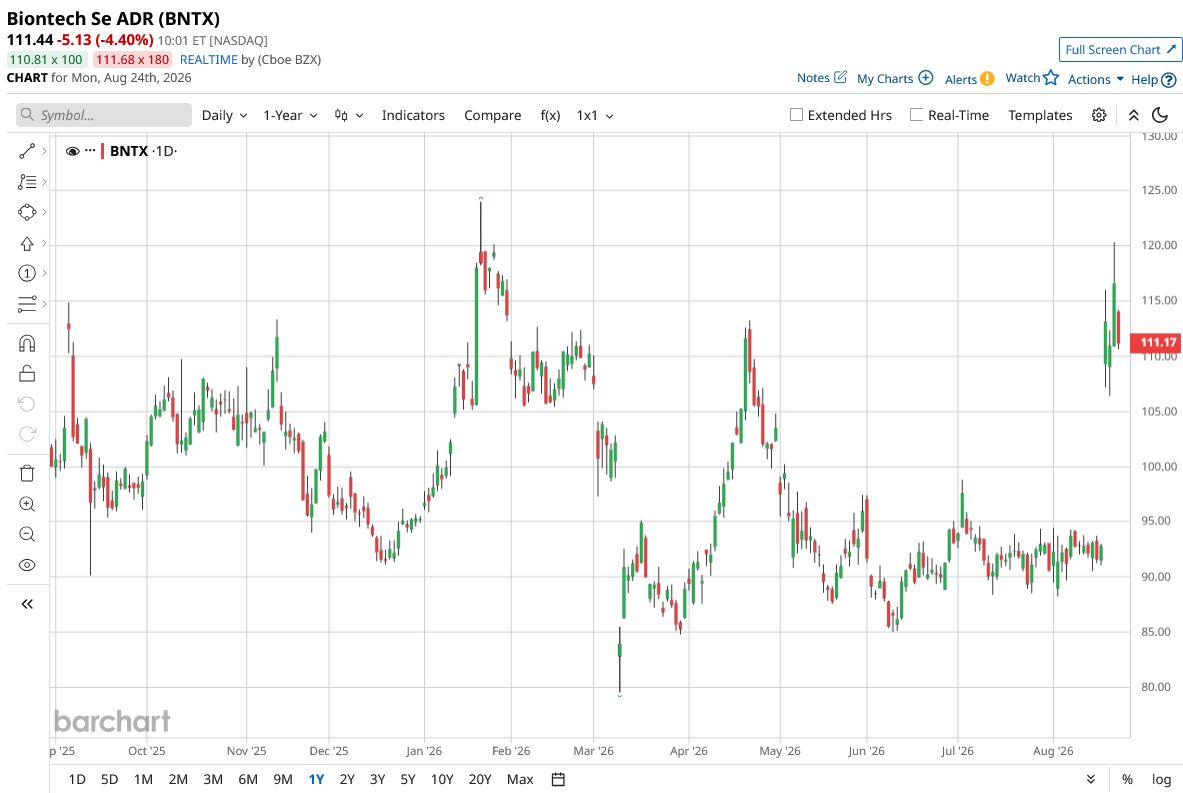Switch to dark mode moon icon

pyautogui.click(x=1160, y=115)
